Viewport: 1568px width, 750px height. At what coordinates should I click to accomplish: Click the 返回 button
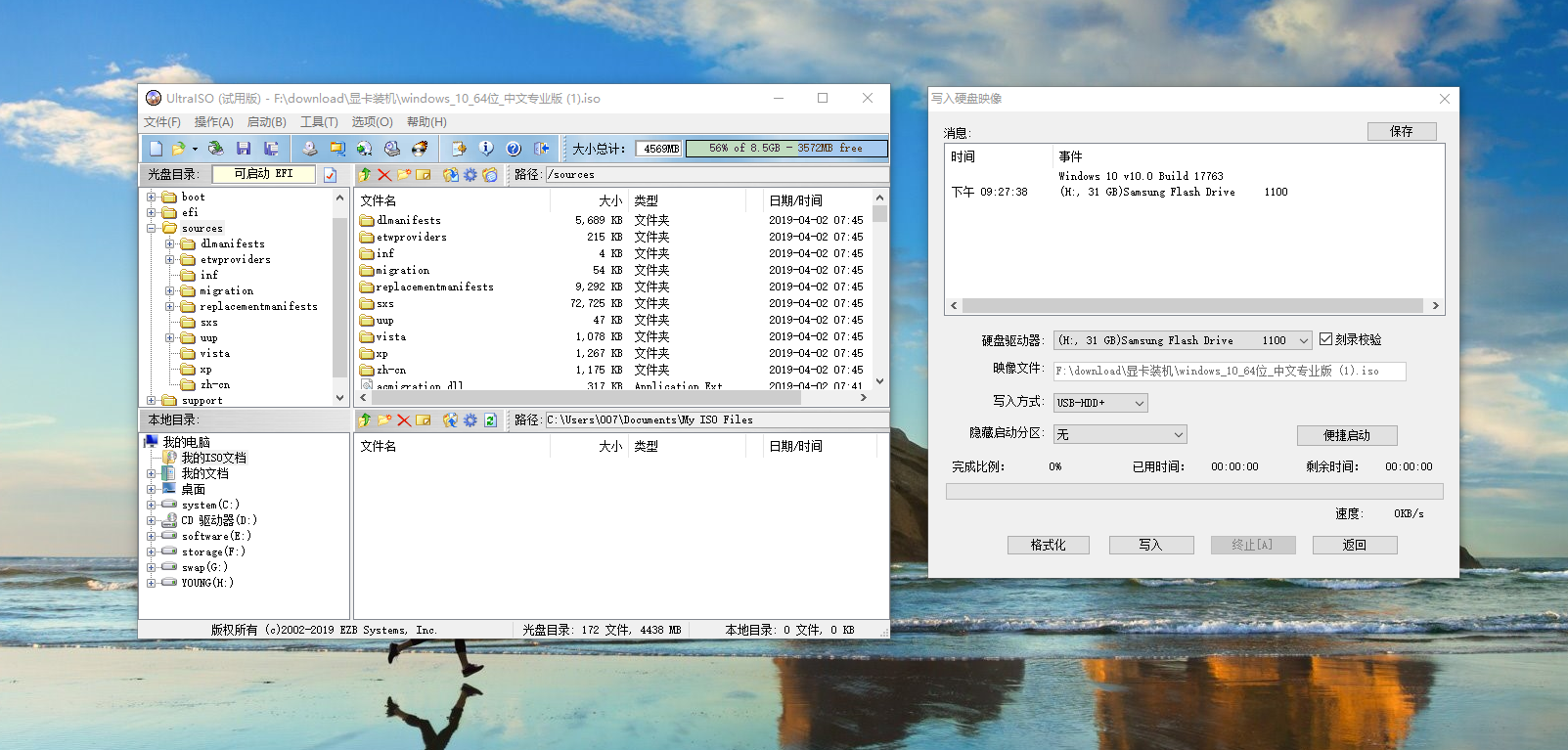1355,545
